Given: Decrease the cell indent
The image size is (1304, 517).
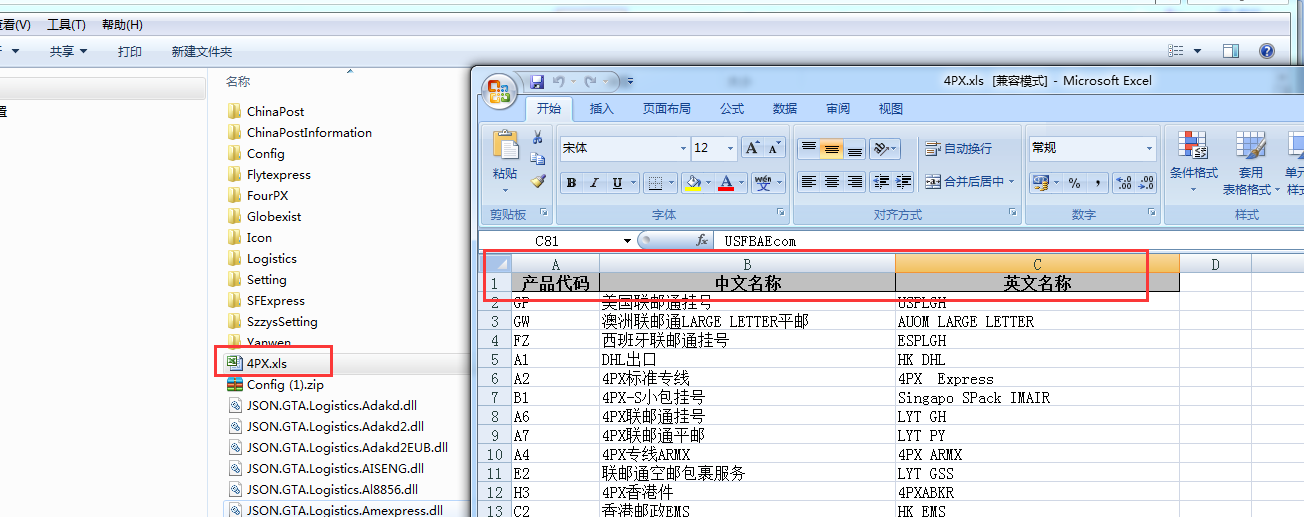Looking at the screenshot, I should click(881, 182).
